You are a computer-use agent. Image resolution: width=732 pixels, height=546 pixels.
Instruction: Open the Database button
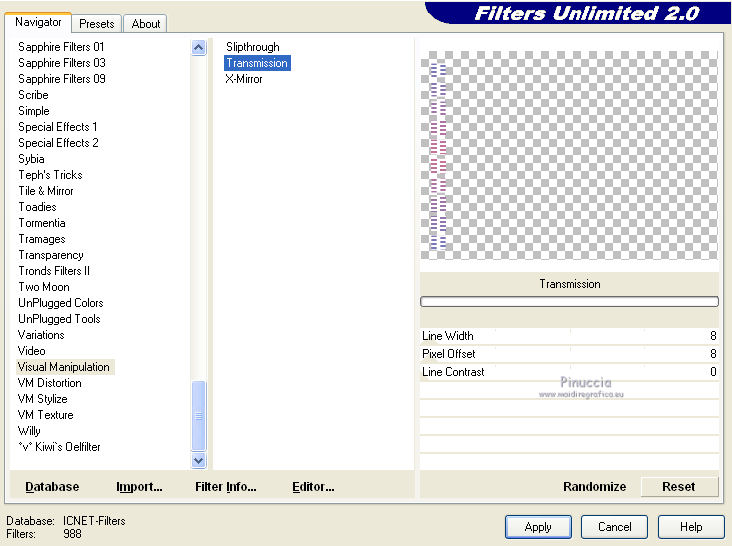(x=52, y=487)
